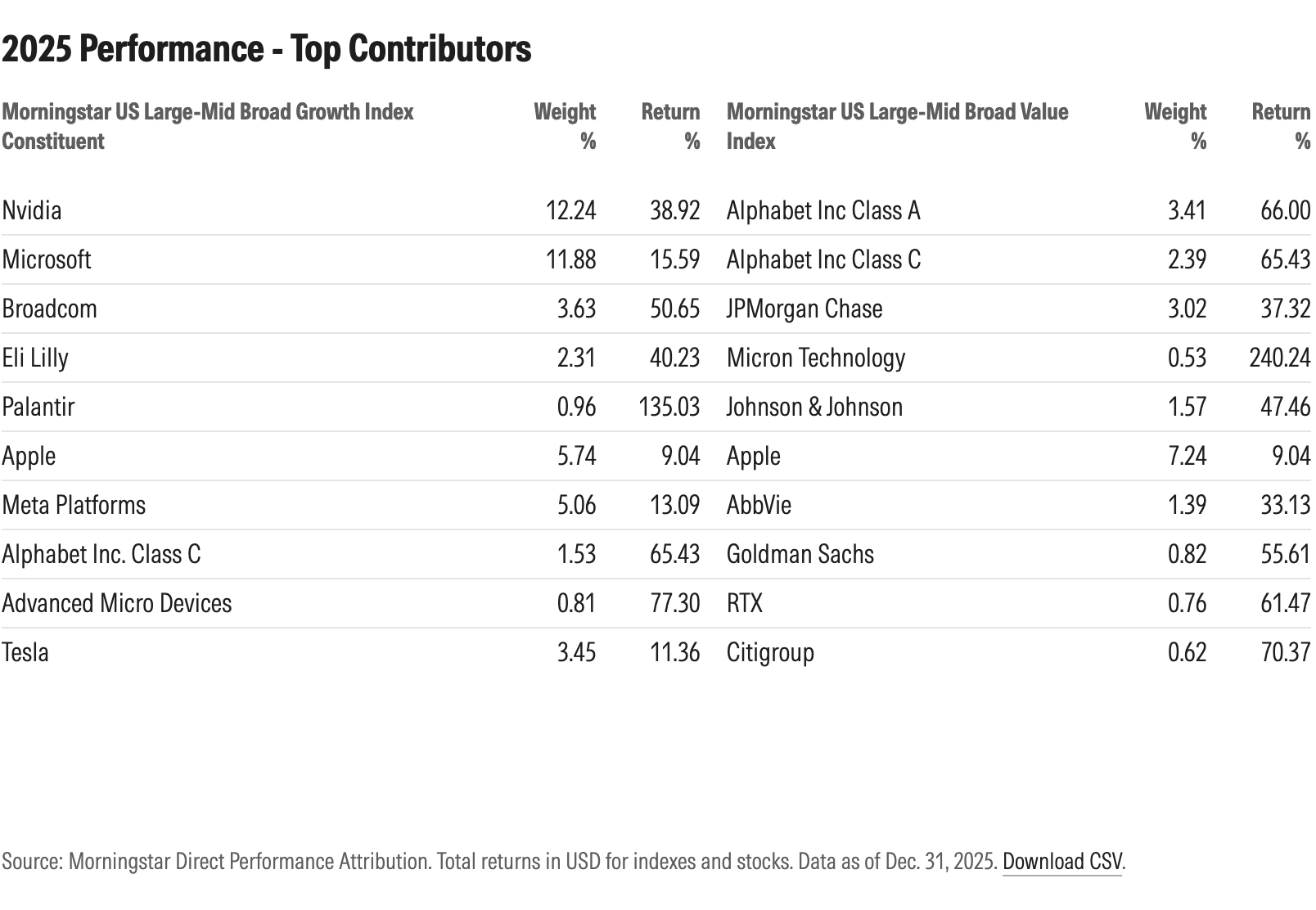The width and height of the screenshot is (1316, 910).
Task: Click the Download CSV link
Action: click(x=1062, y=862)
